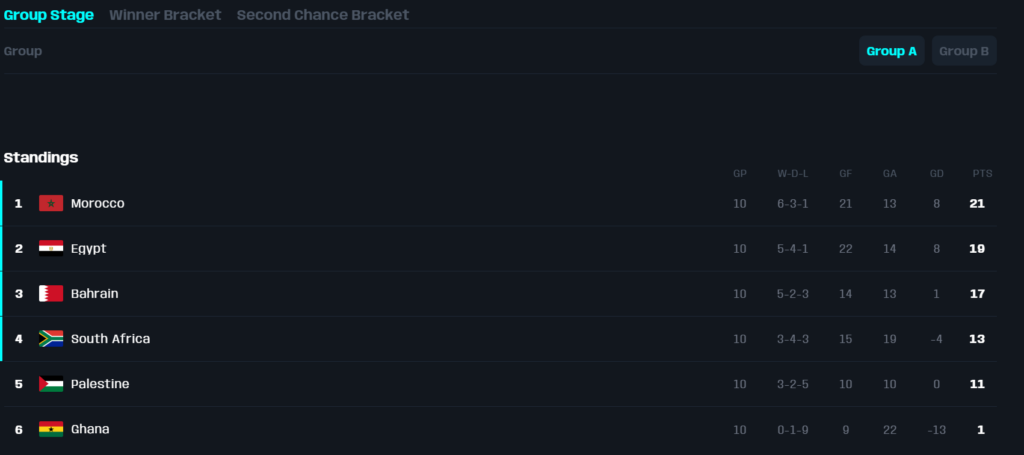Select the Group A toggle
Viewport: 1024px width, 455px height.
pyautogui.click(x=891, y=51)
